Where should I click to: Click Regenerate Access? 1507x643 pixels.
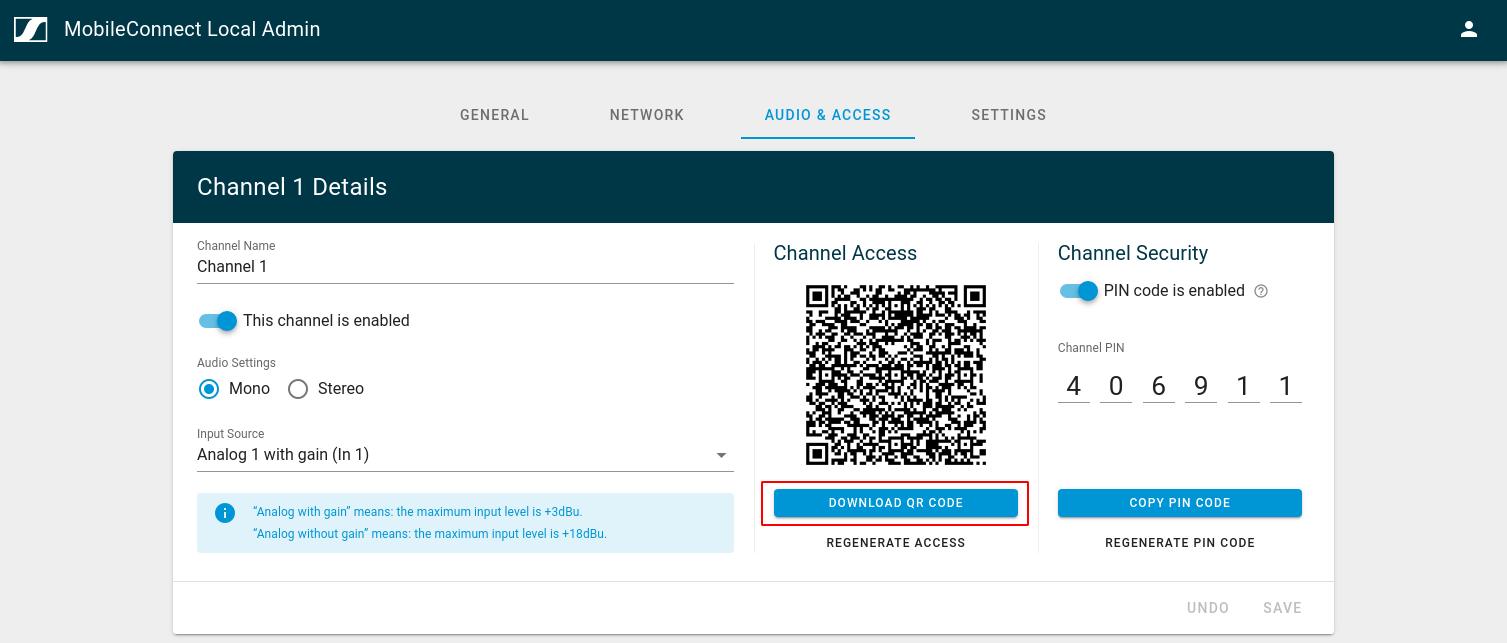pos(896,543)
